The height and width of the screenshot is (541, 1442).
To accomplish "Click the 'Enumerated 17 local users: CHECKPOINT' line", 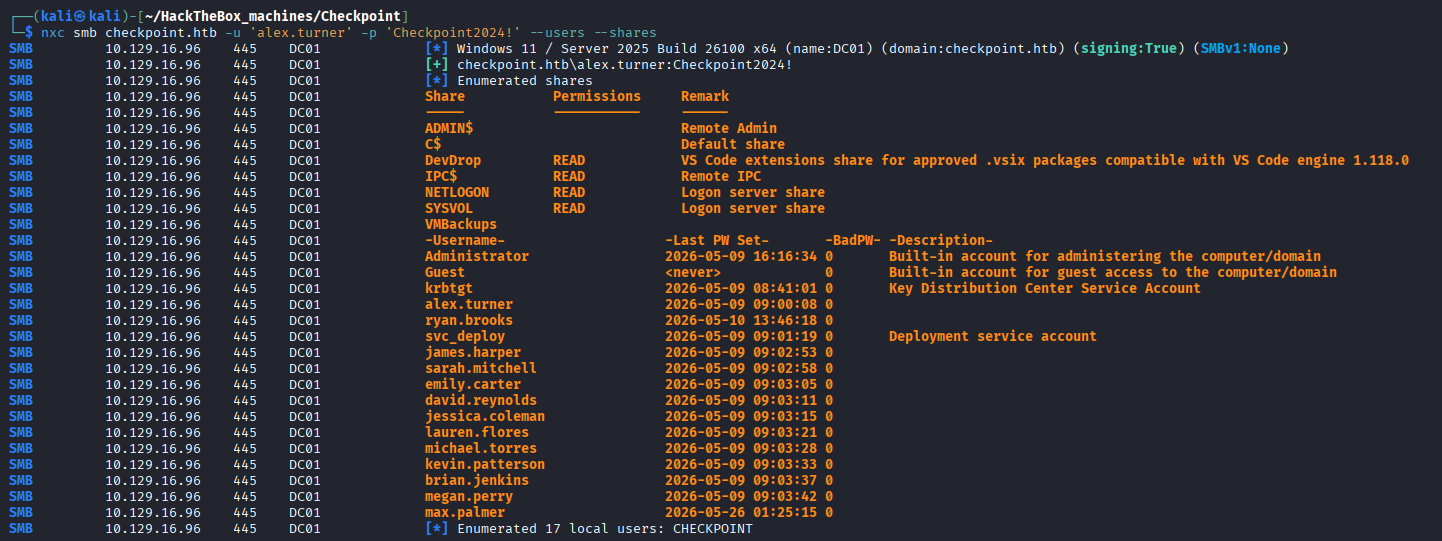I will 605,528.
